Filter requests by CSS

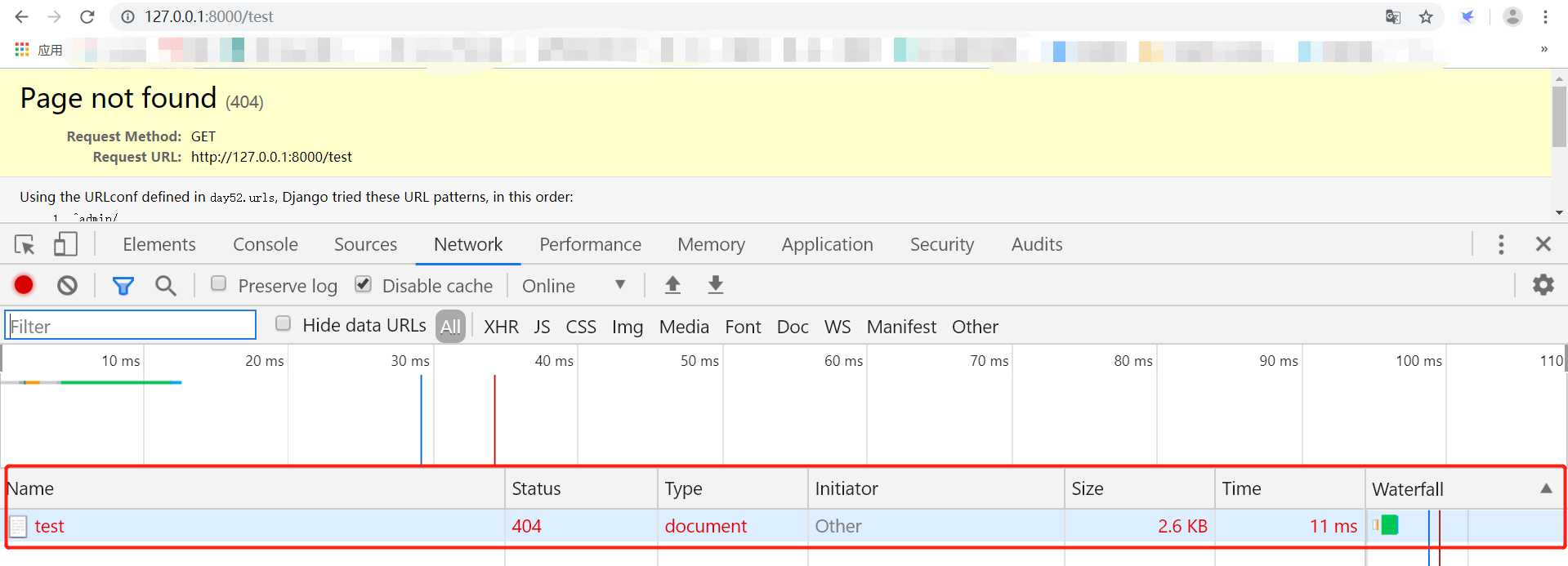(x=581, y=327)
